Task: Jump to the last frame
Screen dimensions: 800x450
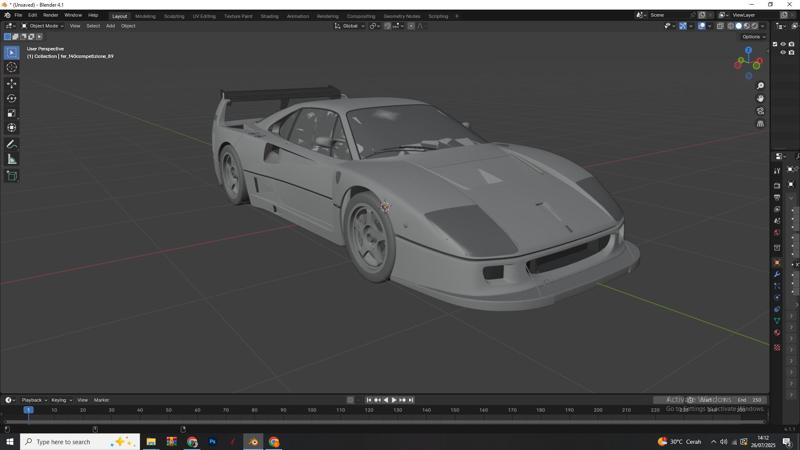Action: point(411,400)
